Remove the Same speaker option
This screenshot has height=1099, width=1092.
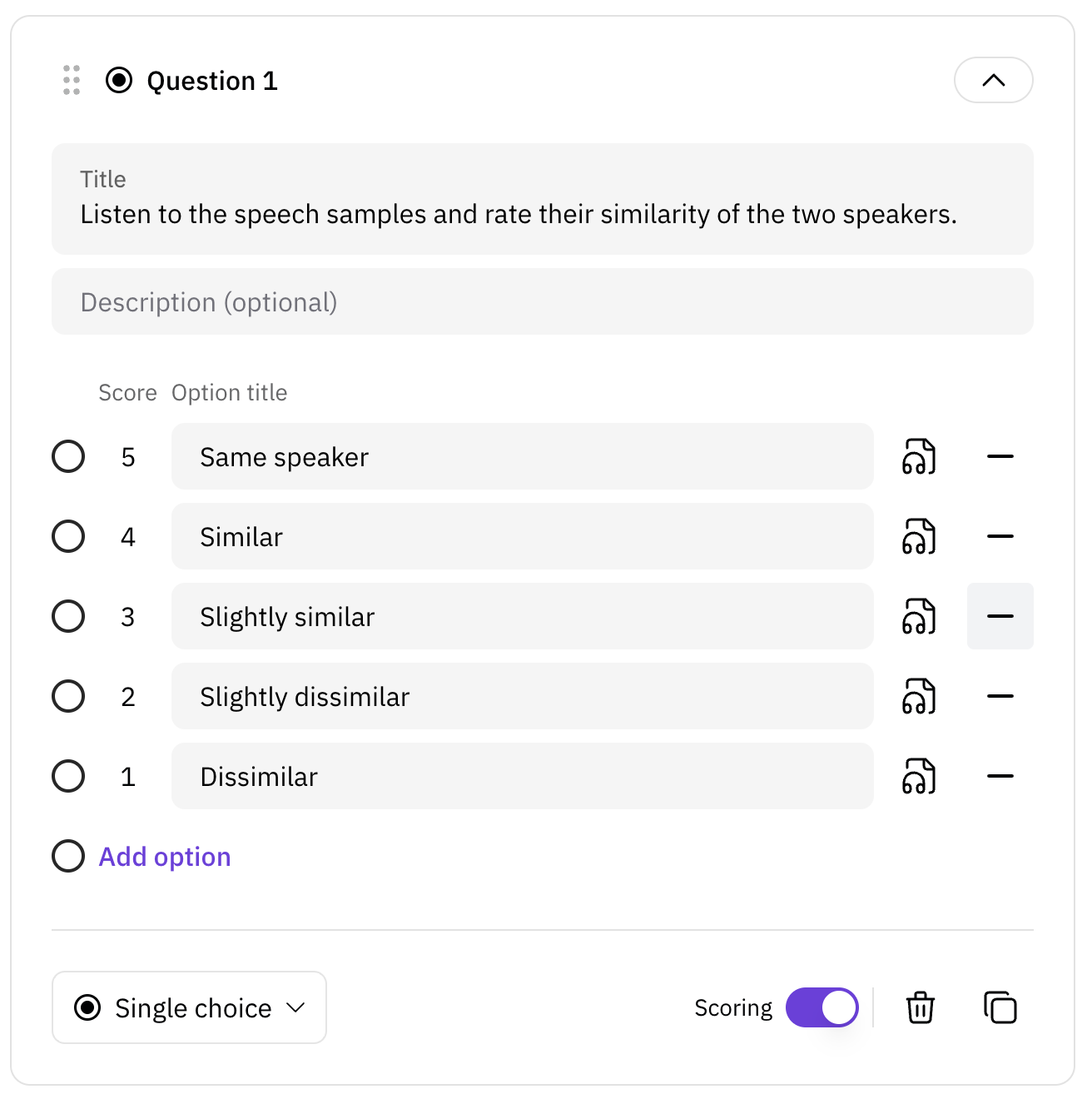tap(1000, 456)
